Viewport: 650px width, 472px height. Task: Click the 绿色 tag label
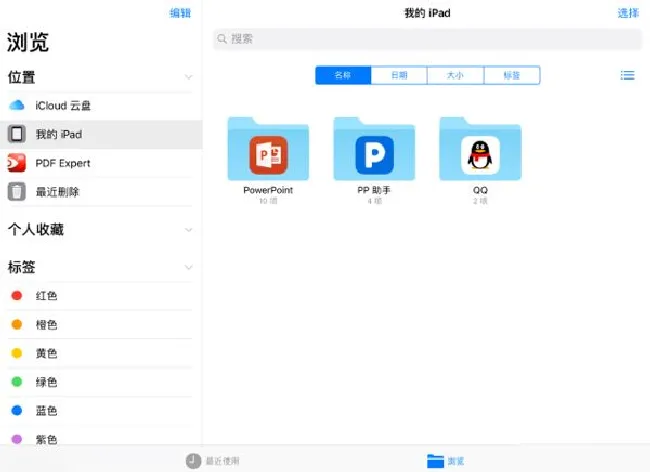point(46,382)
